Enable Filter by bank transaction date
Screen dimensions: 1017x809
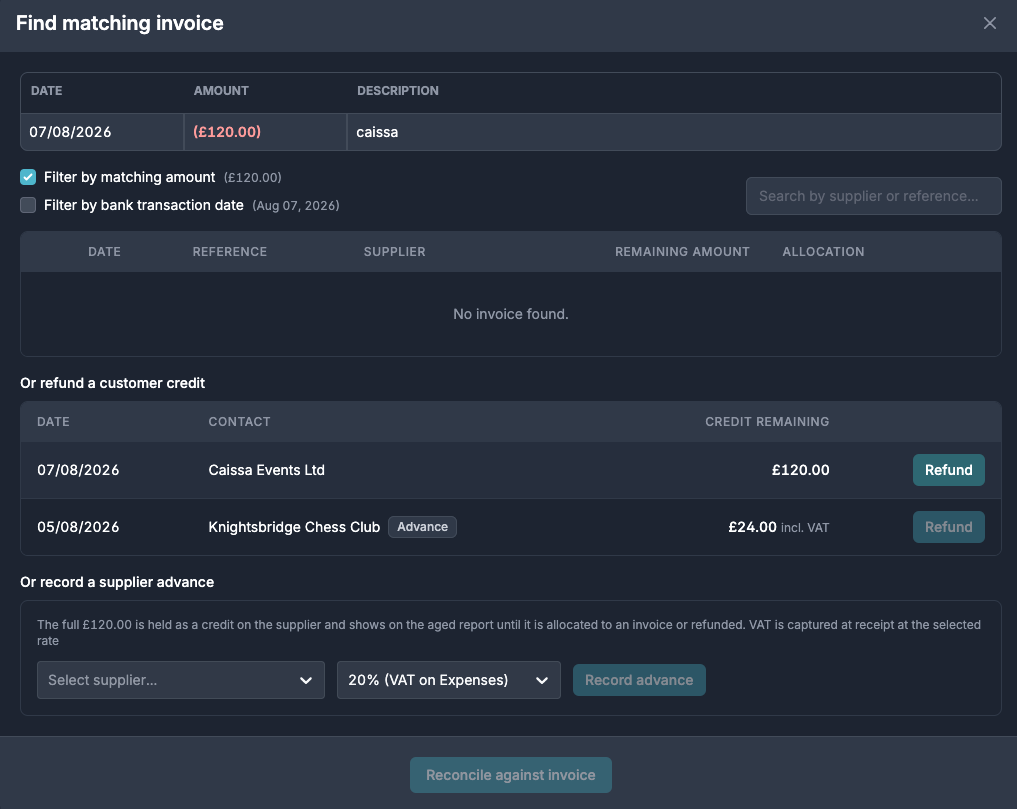28,205
